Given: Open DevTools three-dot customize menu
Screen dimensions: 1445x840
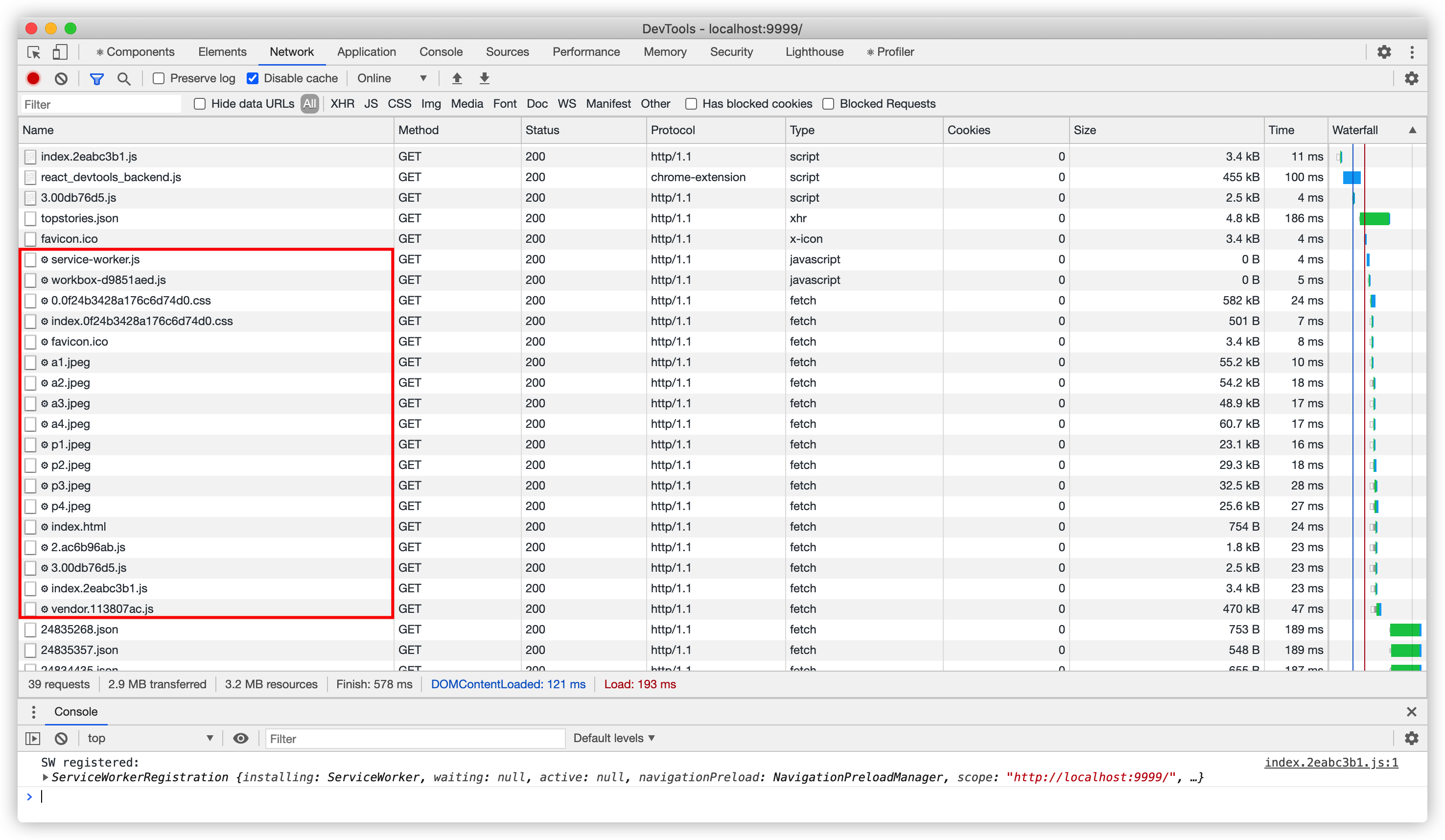Looking at the screenshot, I should point(1412,52).
